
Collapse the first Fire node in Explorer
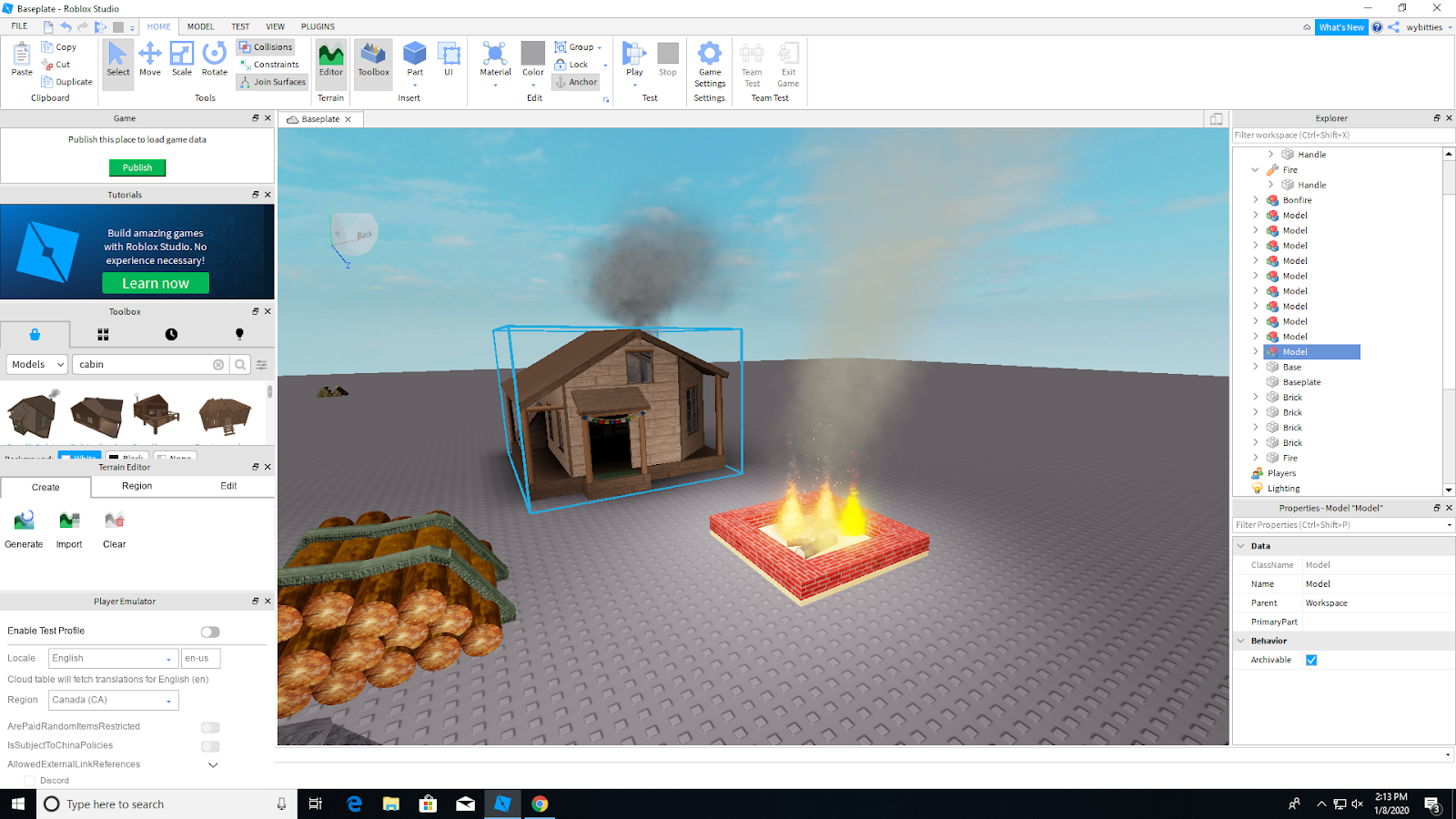coord(1256,170)
